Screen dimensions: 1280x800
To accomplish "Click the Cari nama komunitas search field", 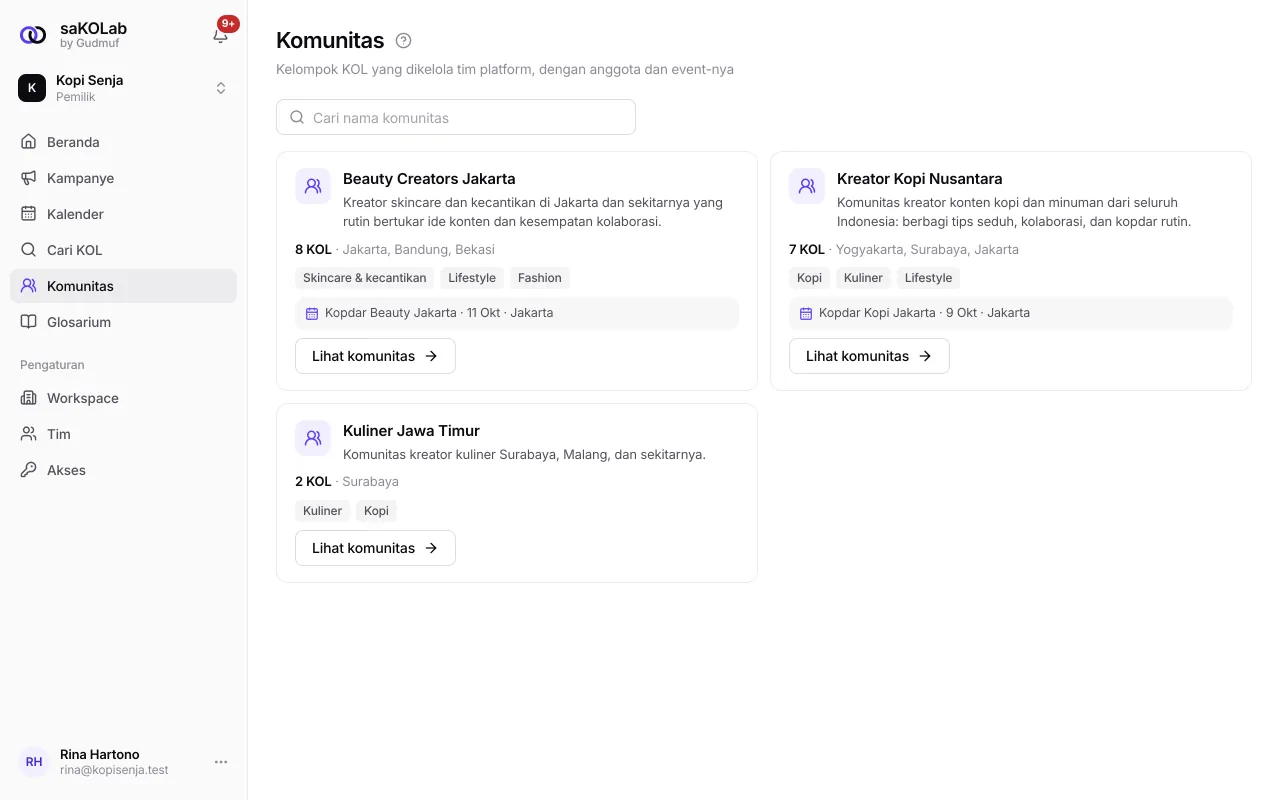I will pos(456,117).
